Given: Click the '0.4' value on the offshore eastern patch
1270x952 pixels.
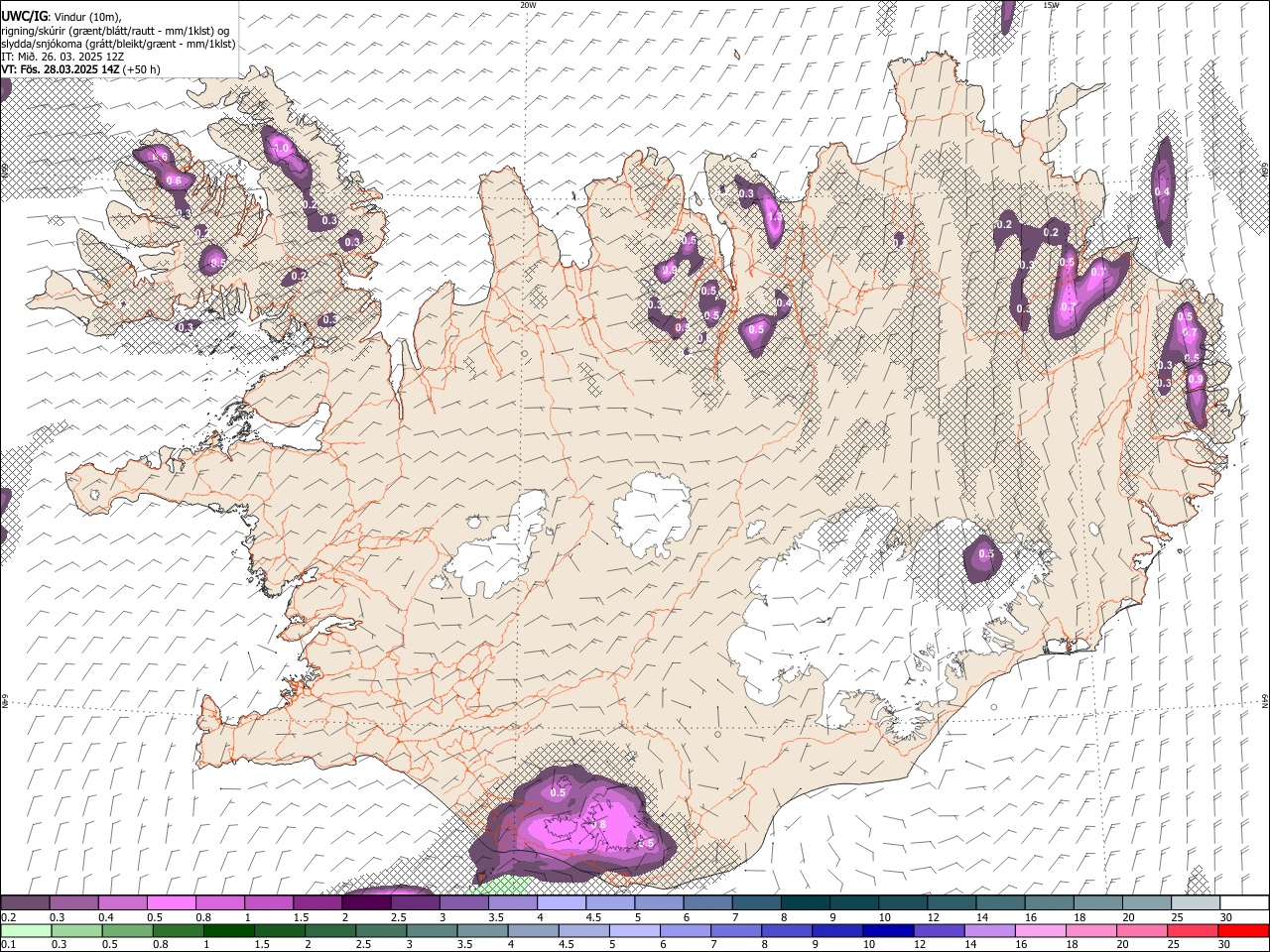Looking at the screenshot, I should (1162, 191).
